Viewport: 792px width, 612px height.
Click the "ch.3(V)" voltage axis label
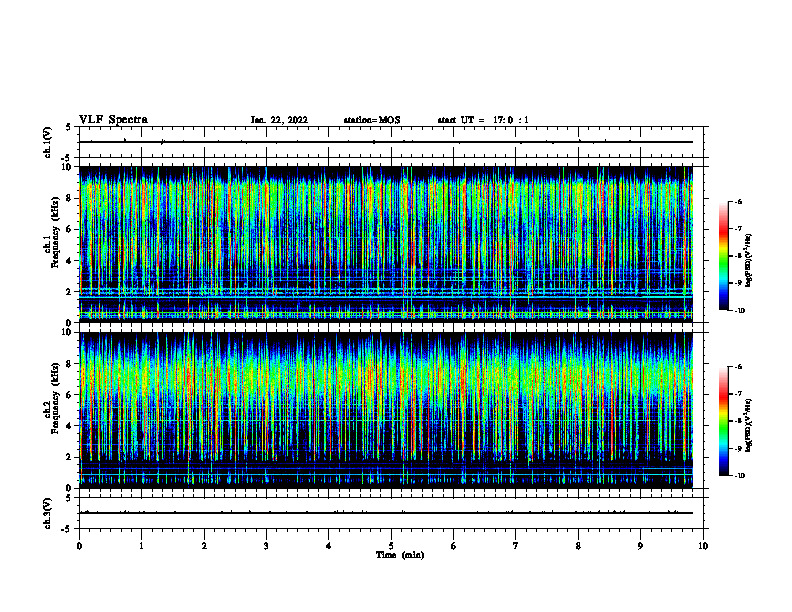48,513
